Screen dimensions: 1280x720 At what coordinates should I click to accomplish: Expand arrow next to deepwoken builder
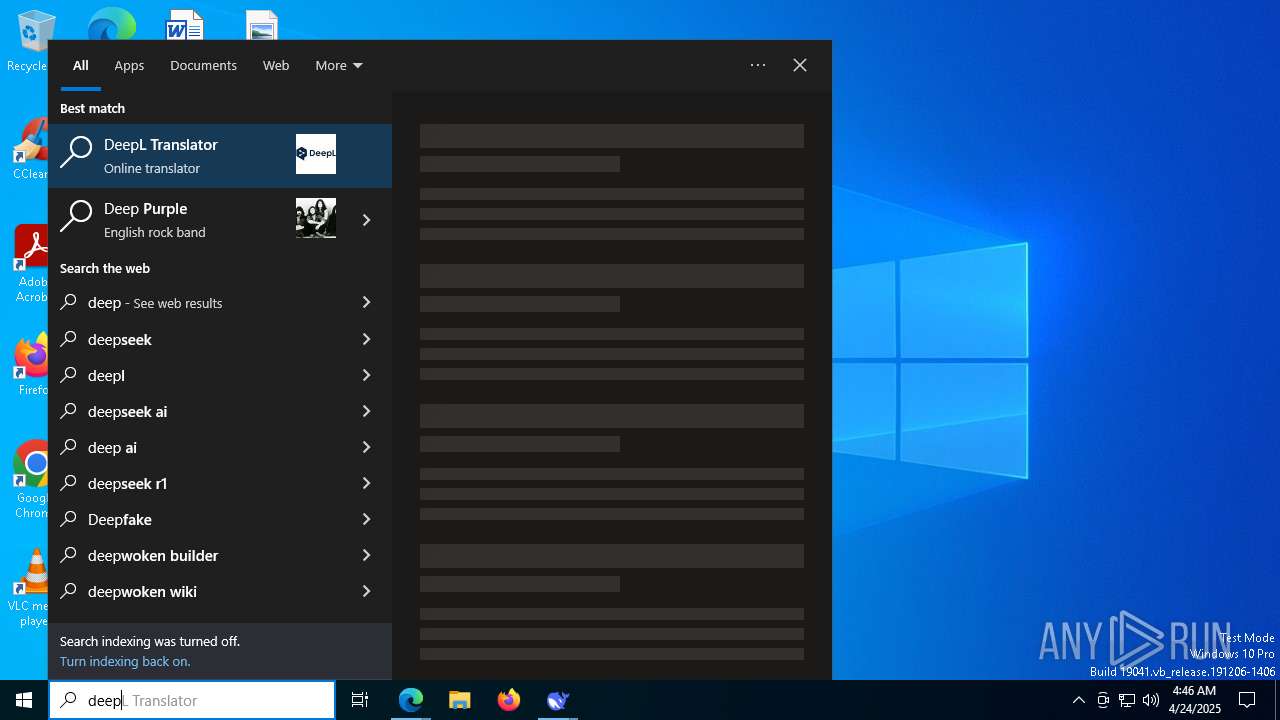tap(366, 555)
